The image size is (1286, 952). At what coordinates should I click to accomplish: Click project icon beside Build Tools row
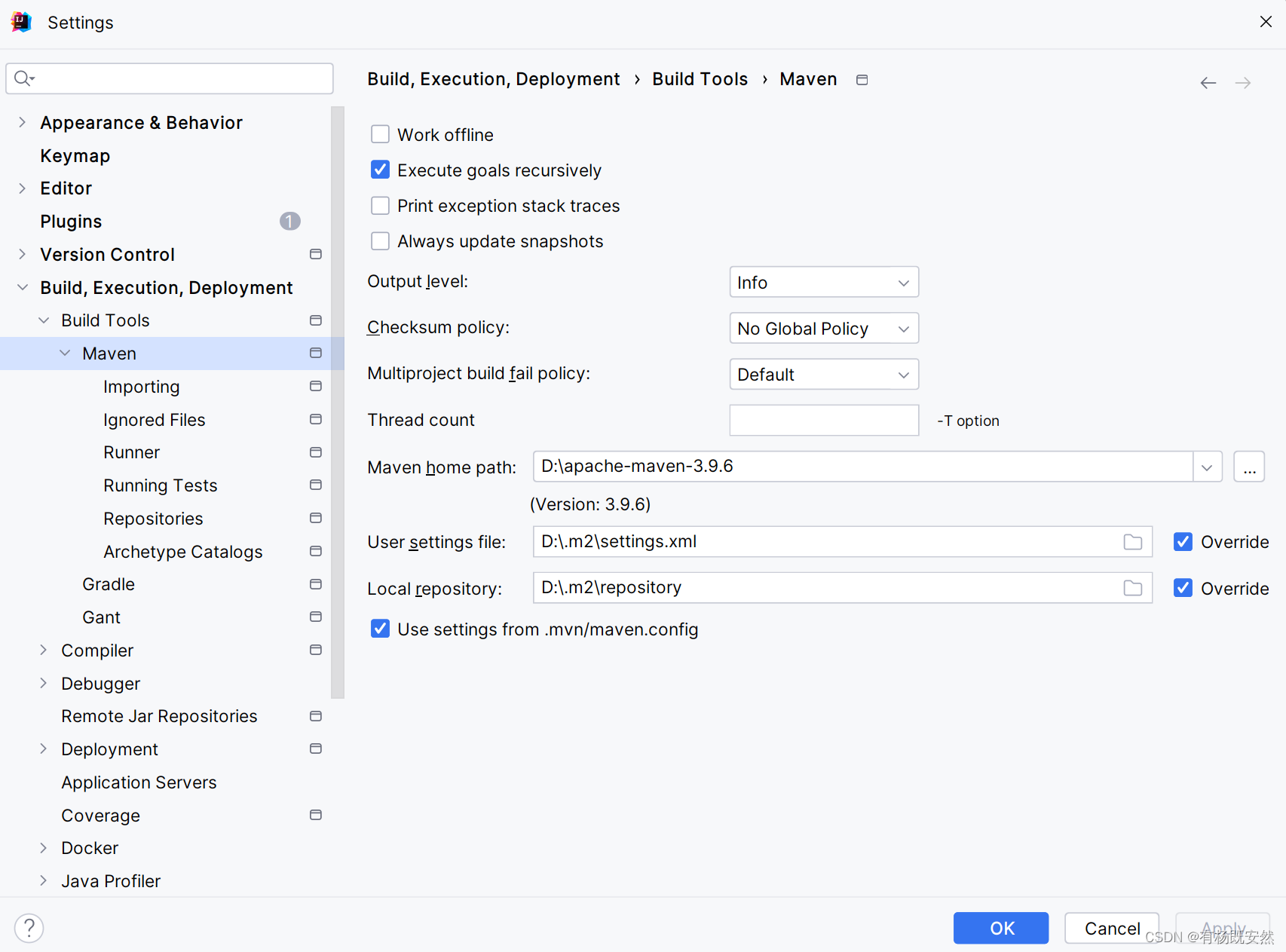pos(316,320)
